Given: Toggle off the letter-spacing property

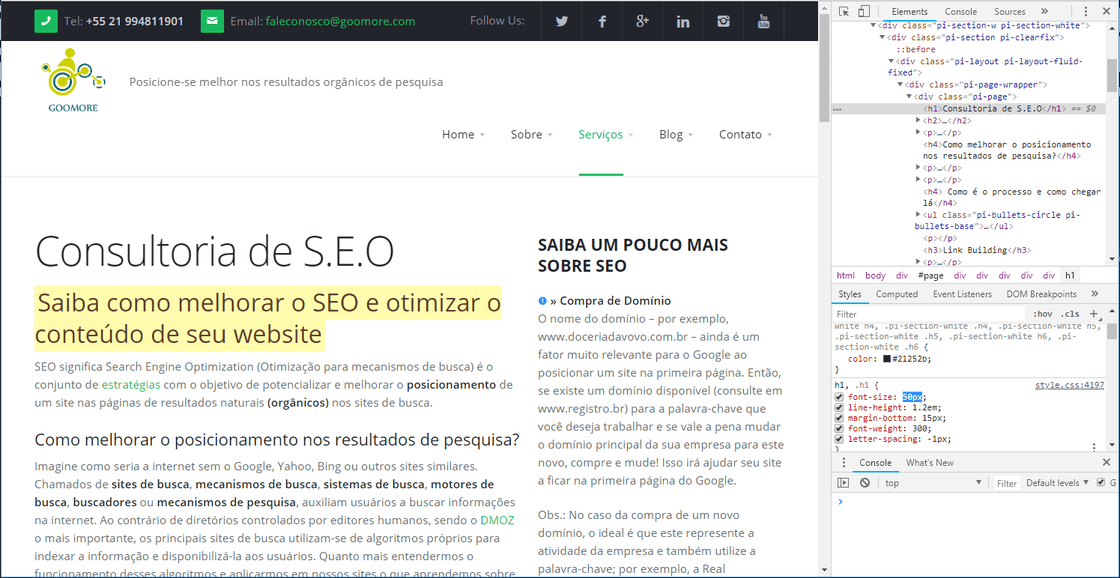Looking at the screenshot, I should click(838, 438).
